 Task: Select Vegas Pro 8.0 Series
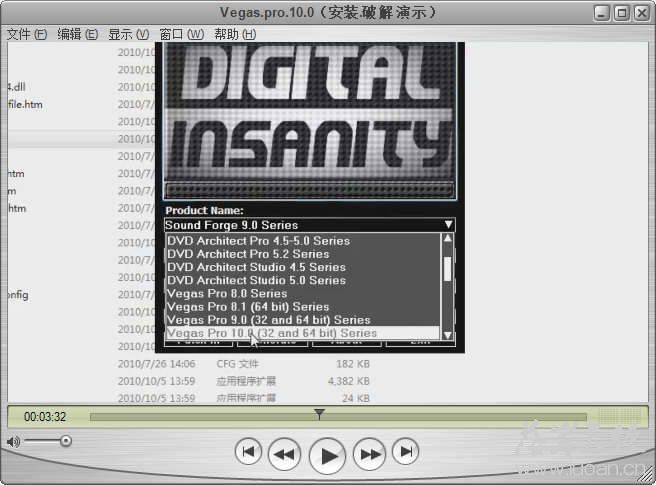point(303,293)
